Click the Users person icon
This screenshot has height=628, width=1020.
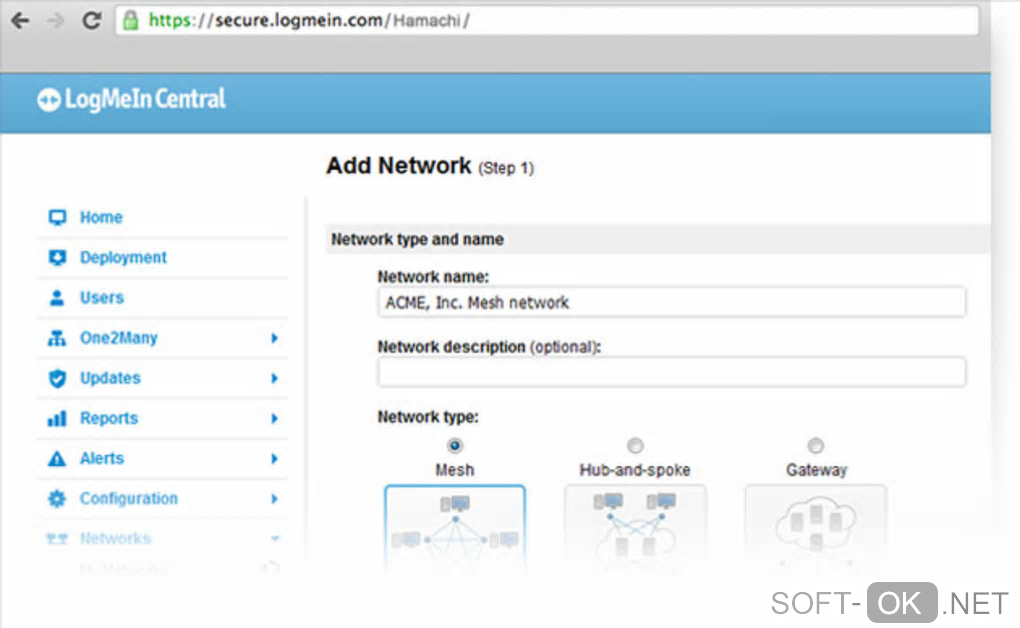tap(57, 298)
